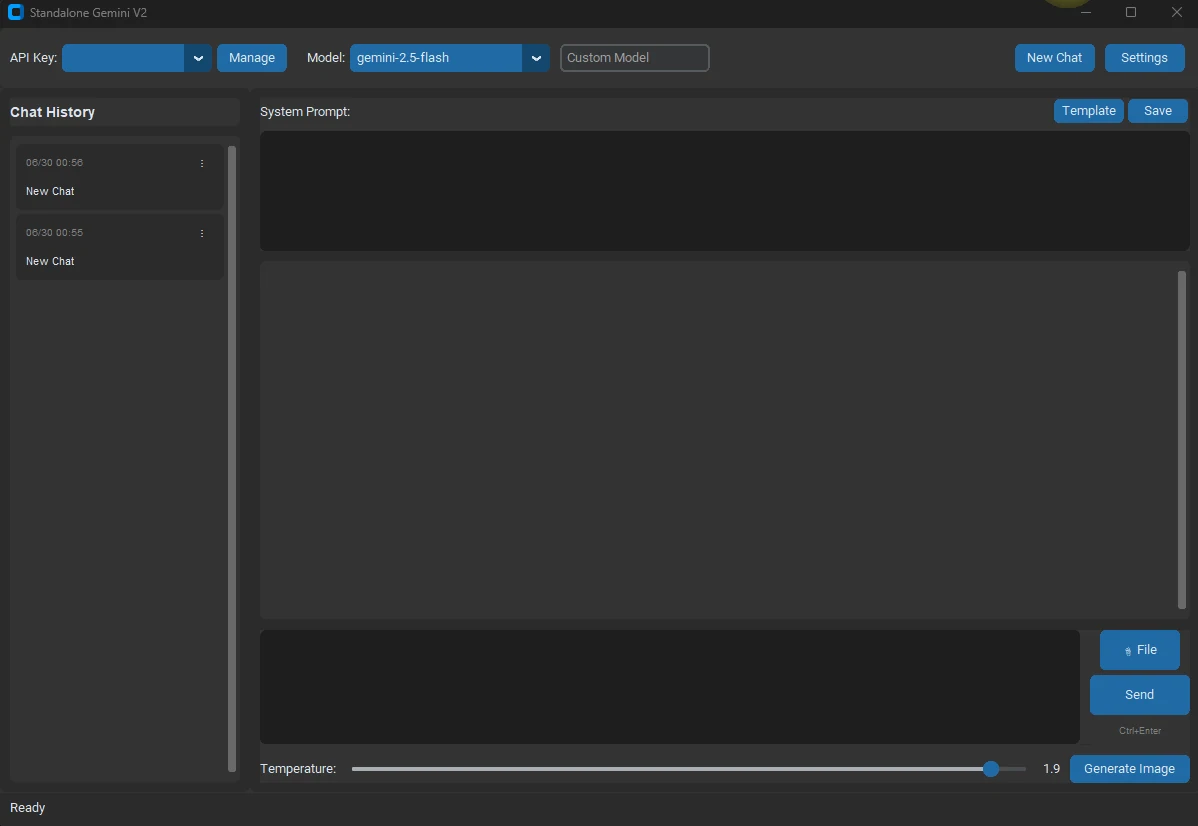Open options menu for 00:55 chat entry

click(x=202, y=233)
